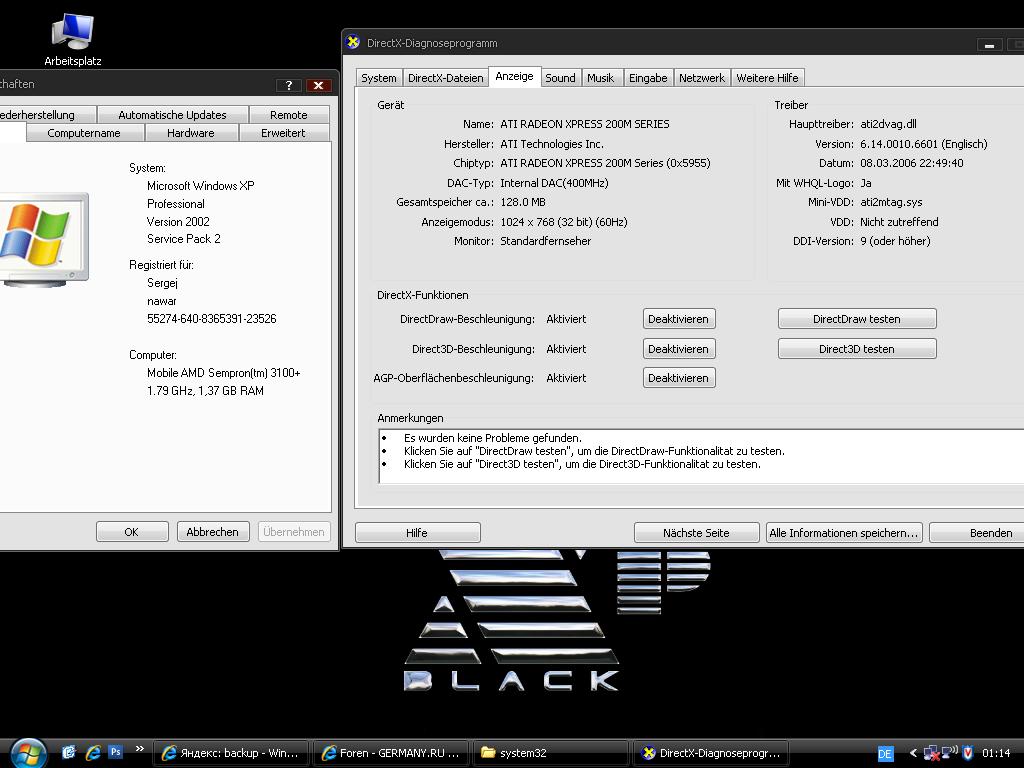This screenshot has height=768, width=1024.
Task: Go to Nächste Seite
Action: [696, 533]
